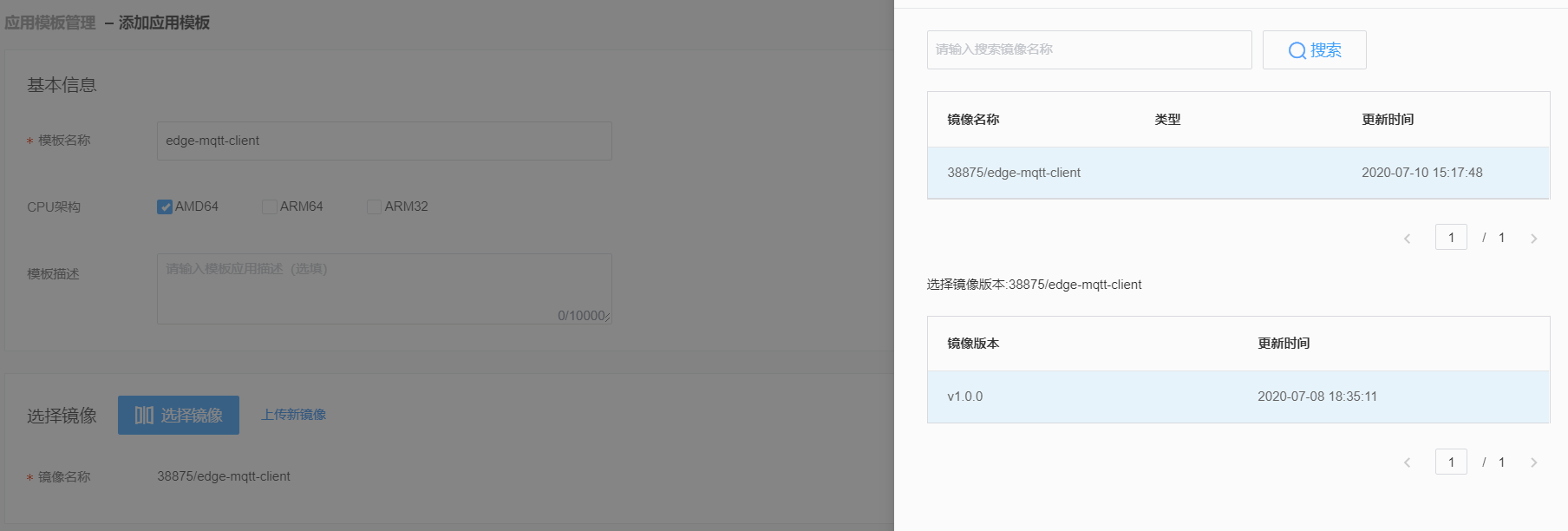Select the v1.0.0 image version row
The image size is (1568, 531).
1238,397
